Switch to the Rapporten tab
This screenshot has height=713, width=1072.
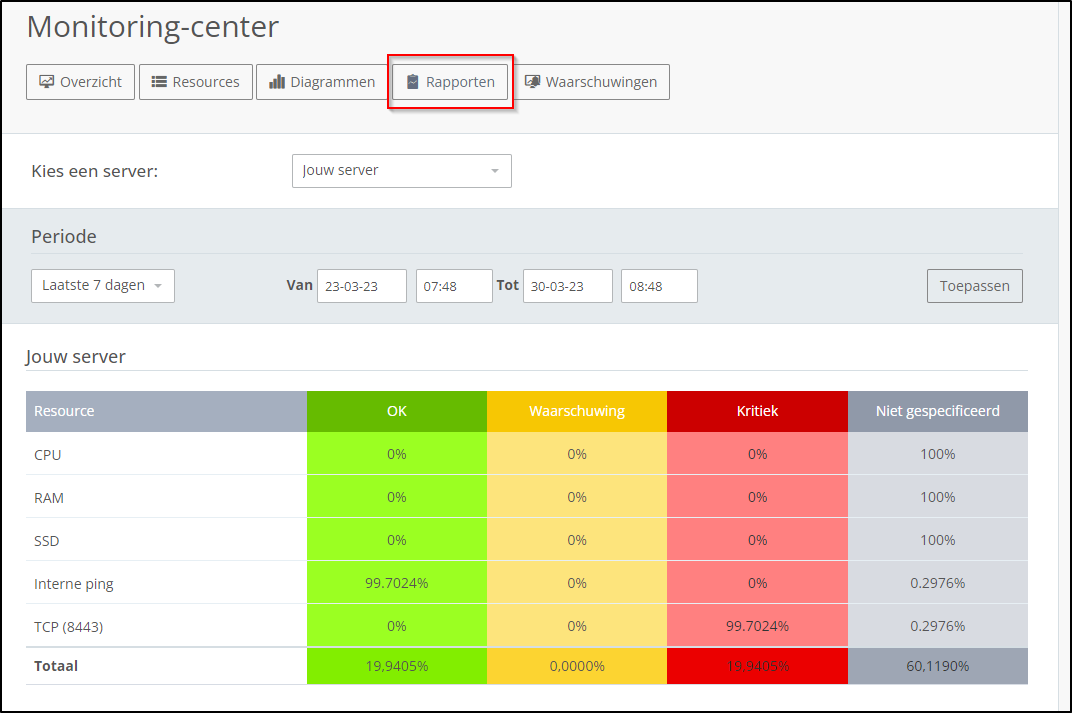pos(450,81)
